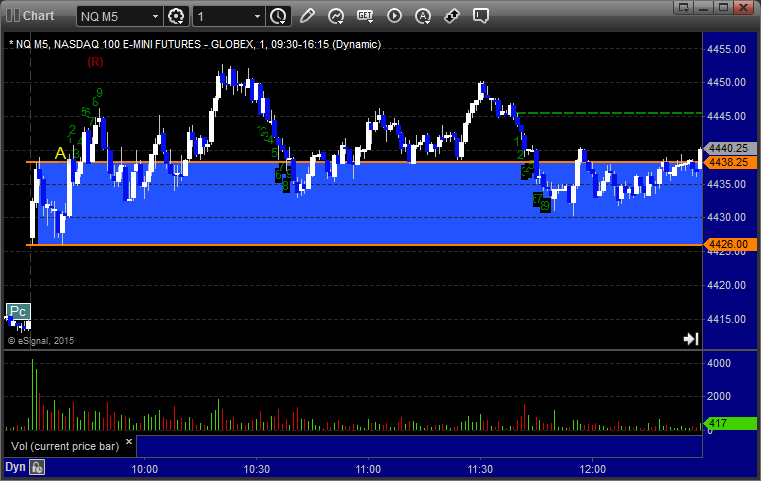Open the GET studies menu

[365, 16]
